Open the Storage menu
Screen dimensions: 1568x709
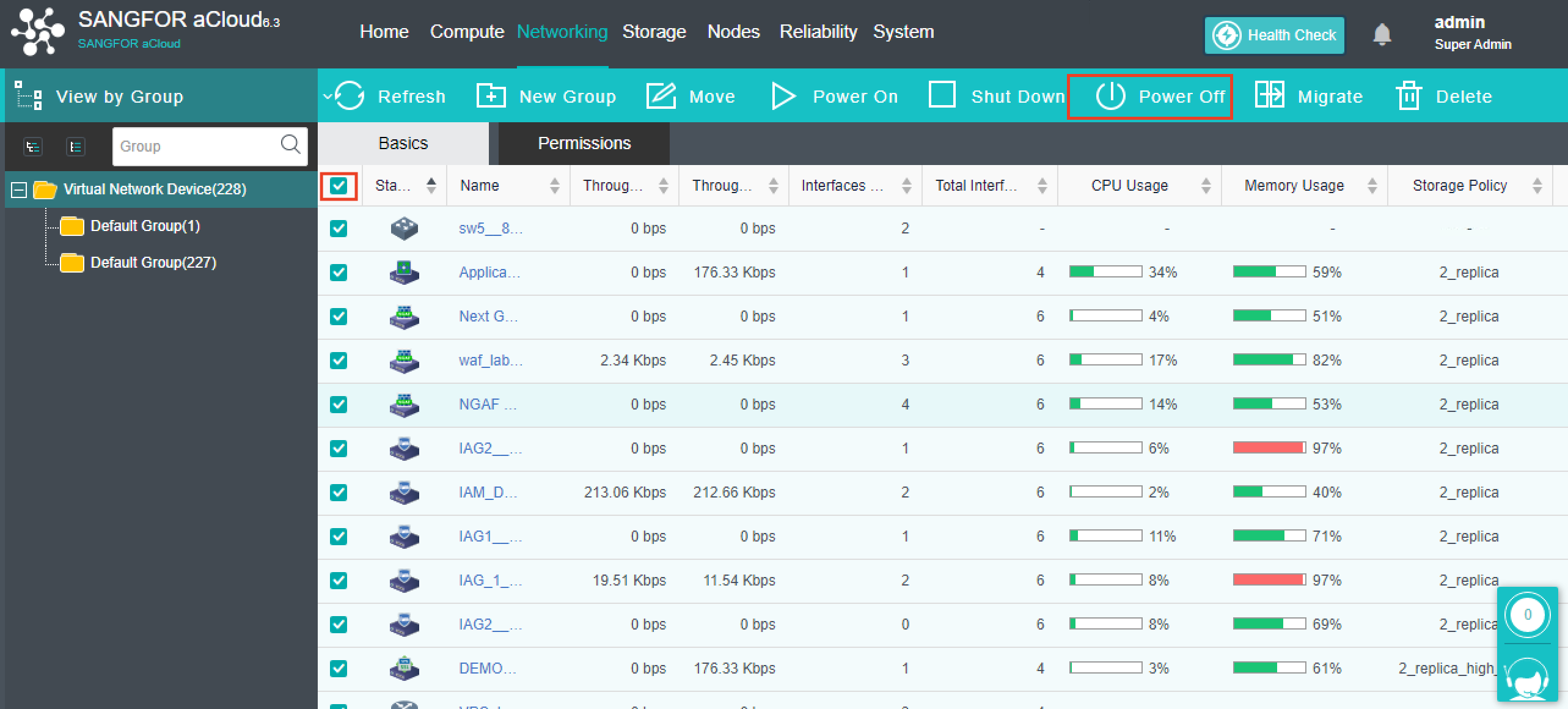[654, 32]
